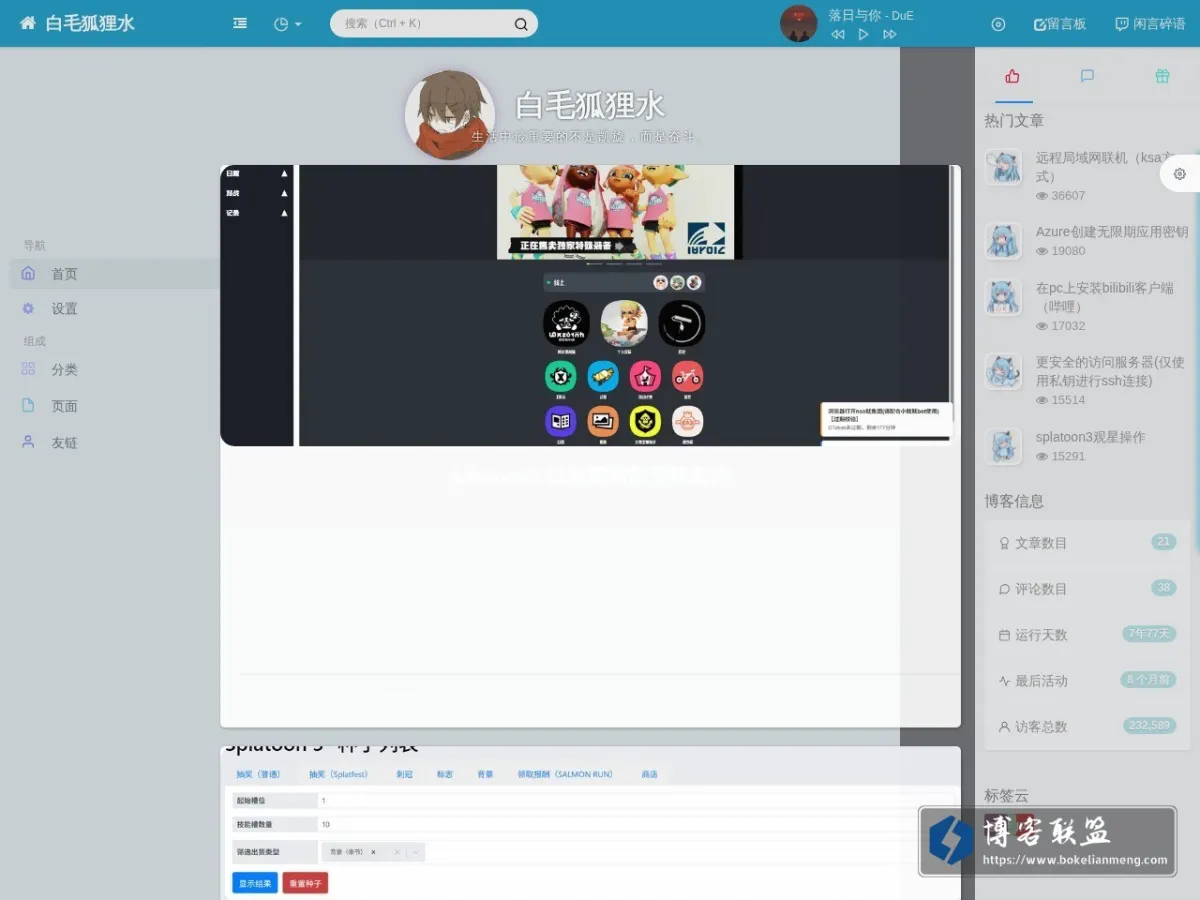1200x900 pixels.
Task: Click the featured Splatoon article cover image
Action: 590,305
